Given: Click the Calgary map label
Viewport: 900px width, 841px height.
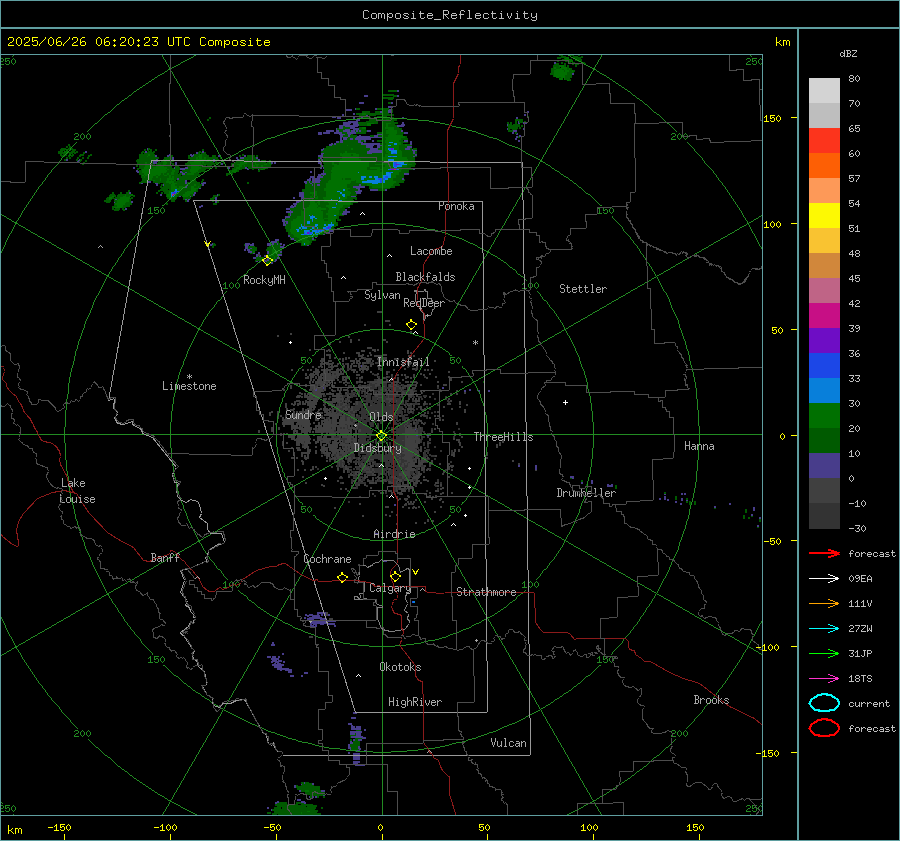Looking at the screenshot, I should pos(390,588).
